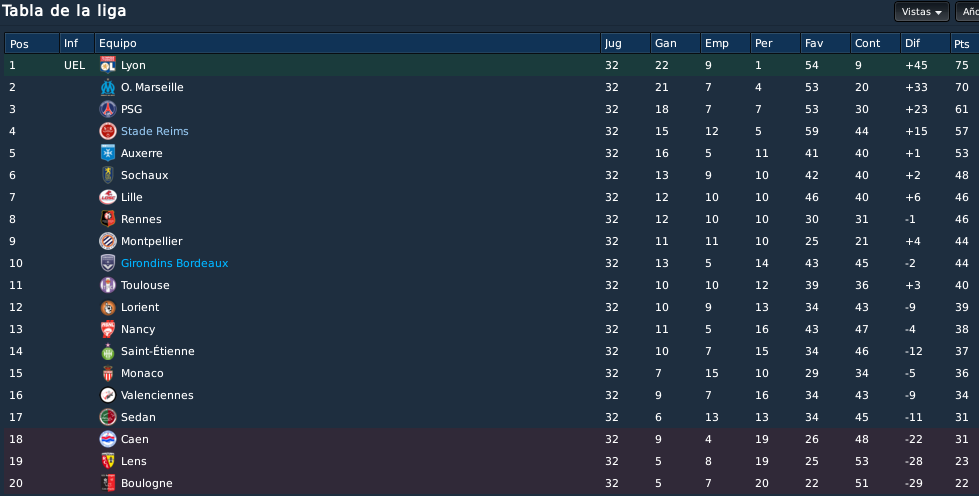This screenshot has height=496, width=979.
Task: Click the PSG club crest icon
Action: tap(108, 109)
